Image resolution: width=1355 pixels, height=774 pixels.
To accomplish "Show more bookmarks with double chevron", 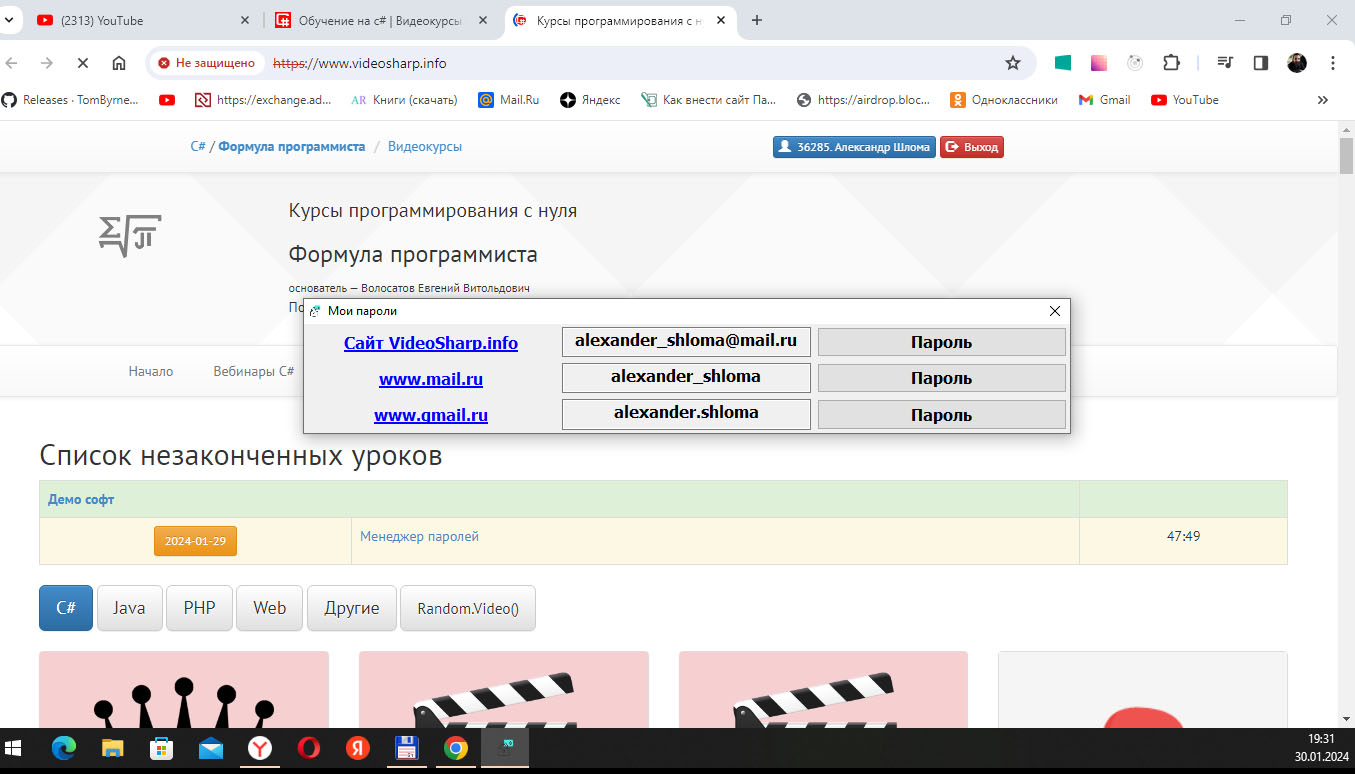I will (1323, 100).
